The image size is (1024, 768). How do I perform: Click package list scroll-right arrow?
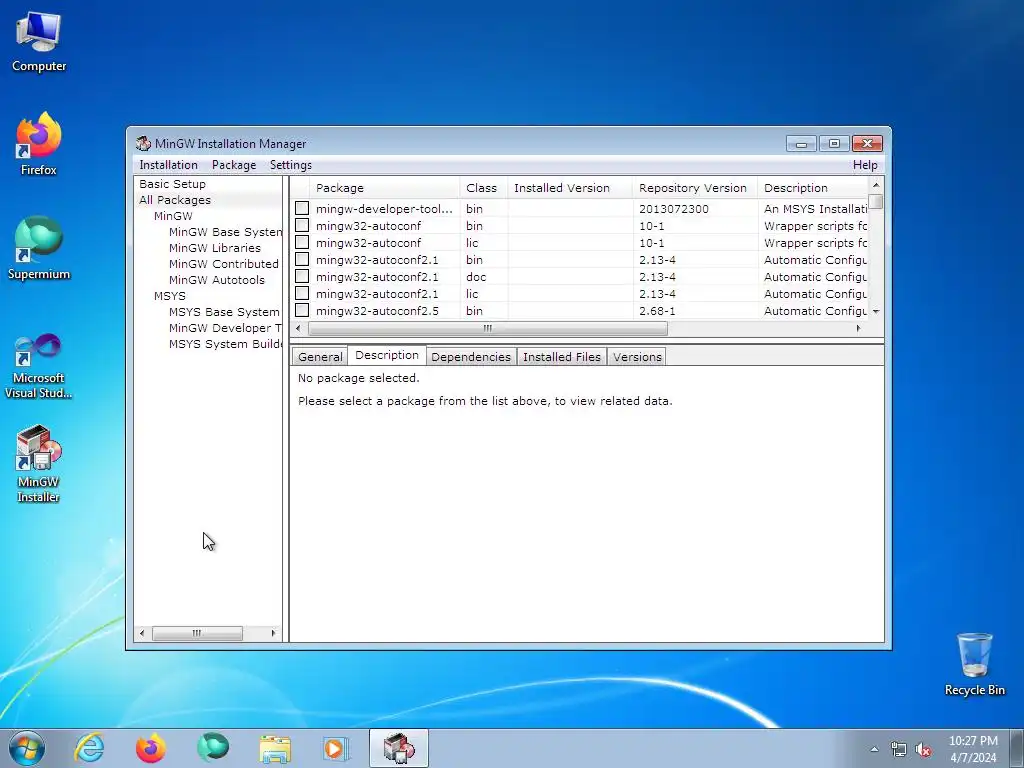[858, 328]
